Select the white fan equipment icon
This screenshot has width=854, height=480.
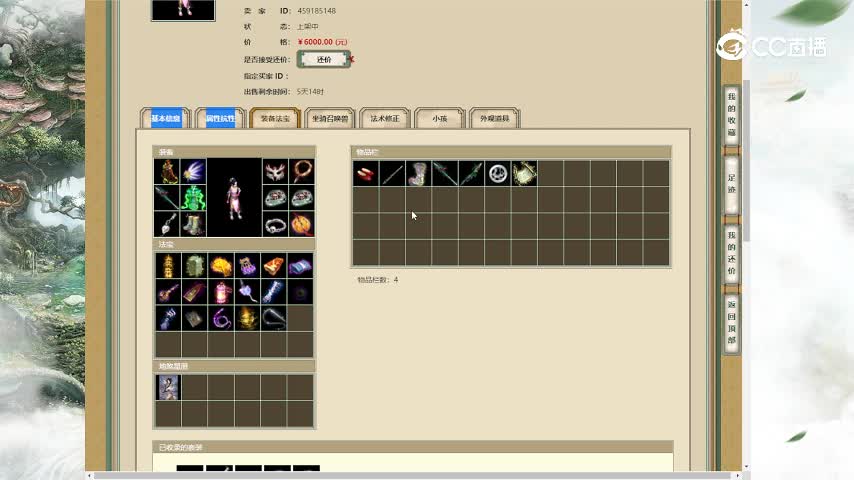[x=193, y=172]
